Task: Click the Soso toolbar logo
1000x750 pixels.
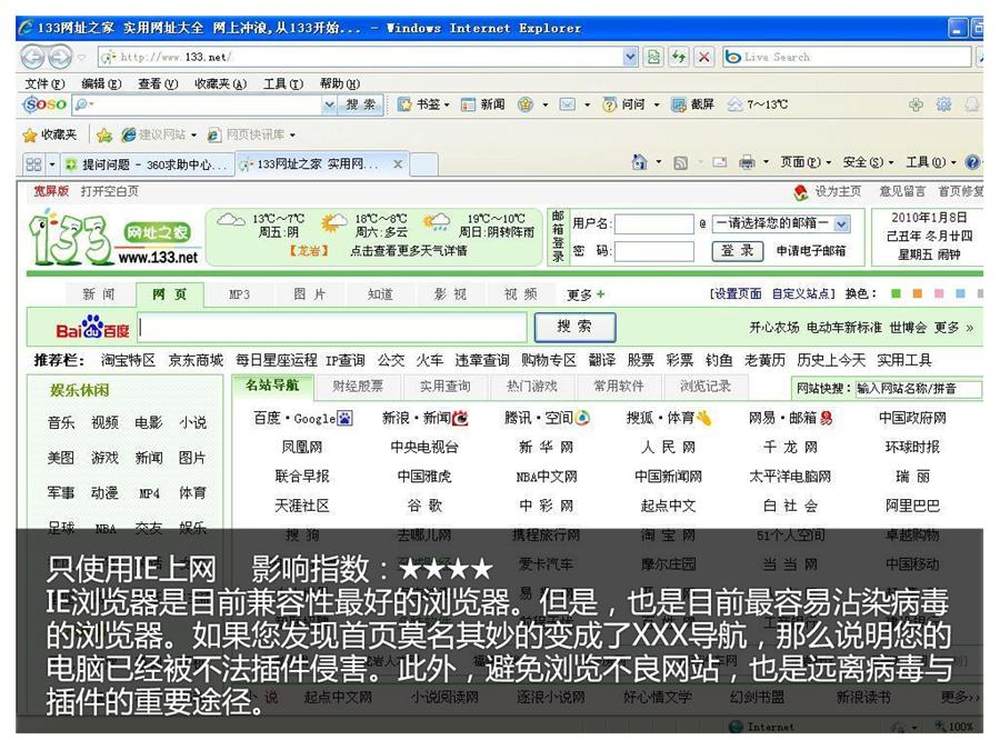Action: (x=45, y=104)
